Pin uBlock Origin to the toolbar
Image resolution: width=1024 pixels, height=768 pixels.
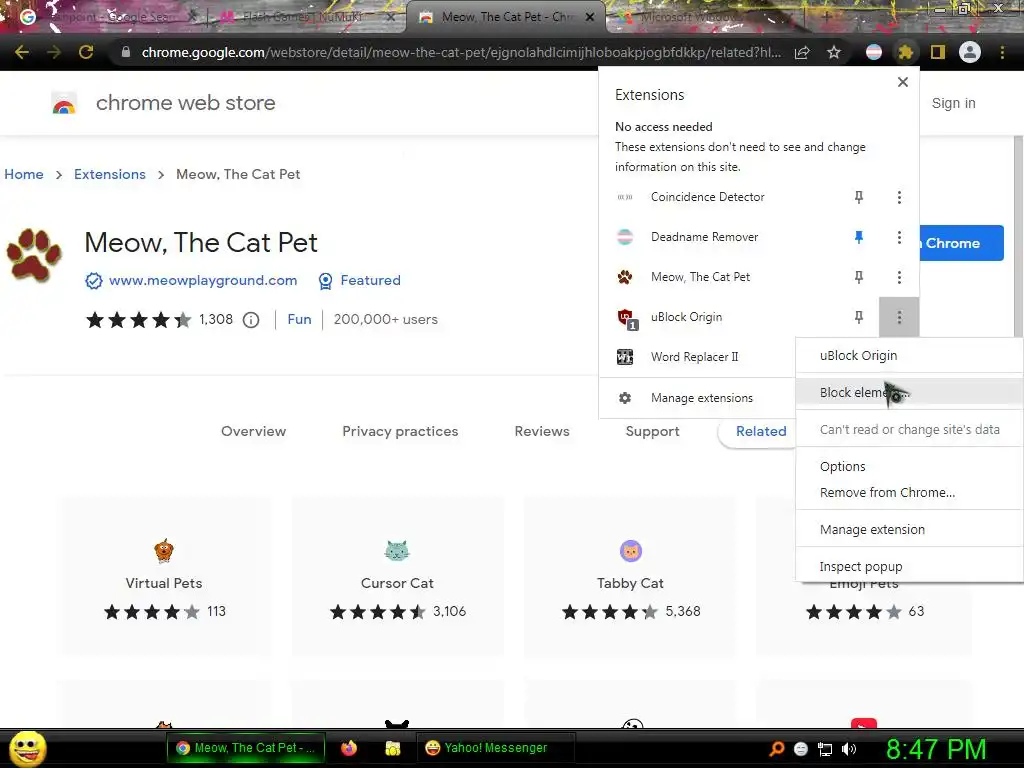click(x=859, y=317)
